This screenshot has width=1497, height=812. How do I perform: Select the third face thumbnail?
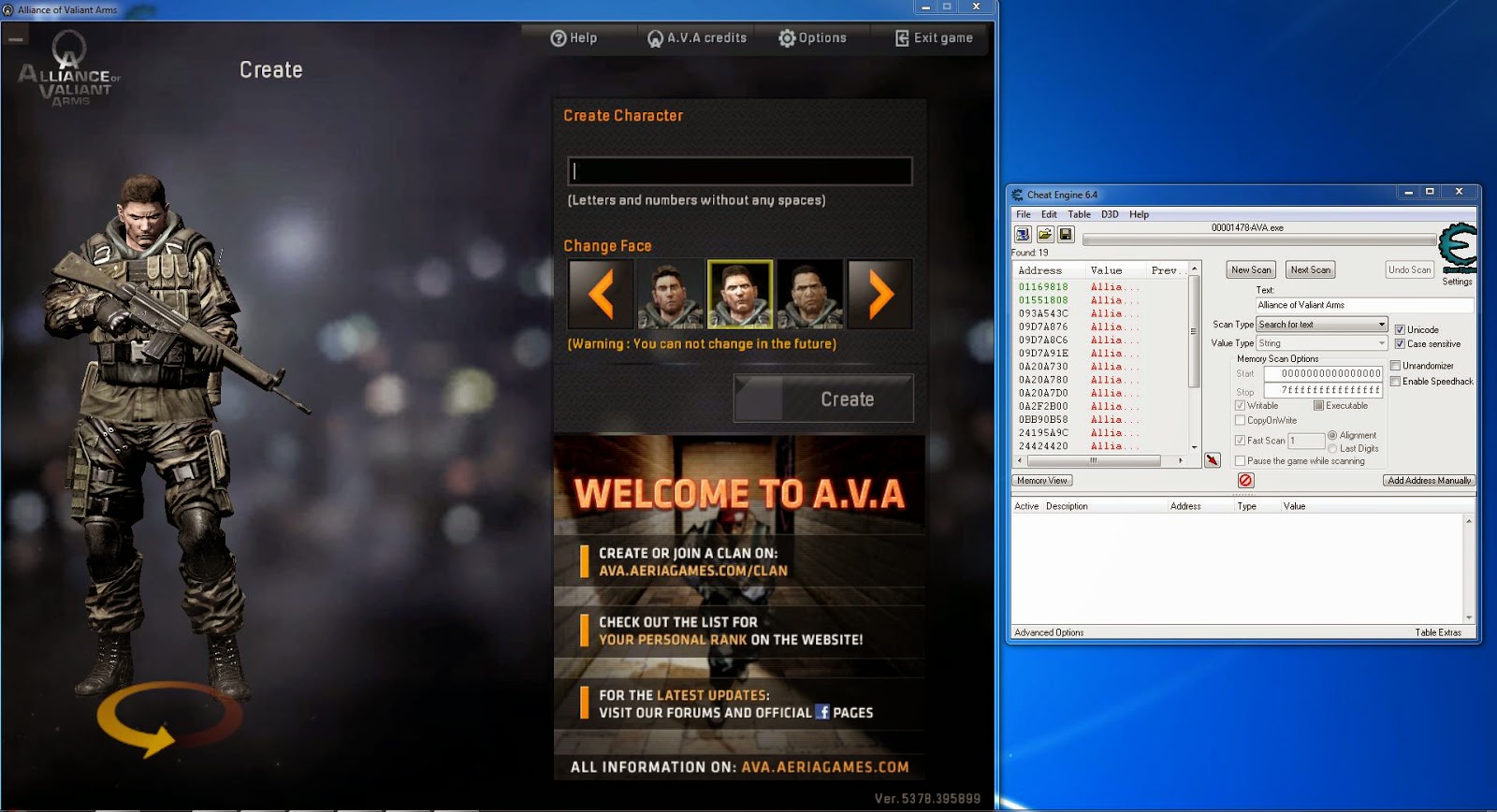[x=810, y=294]
